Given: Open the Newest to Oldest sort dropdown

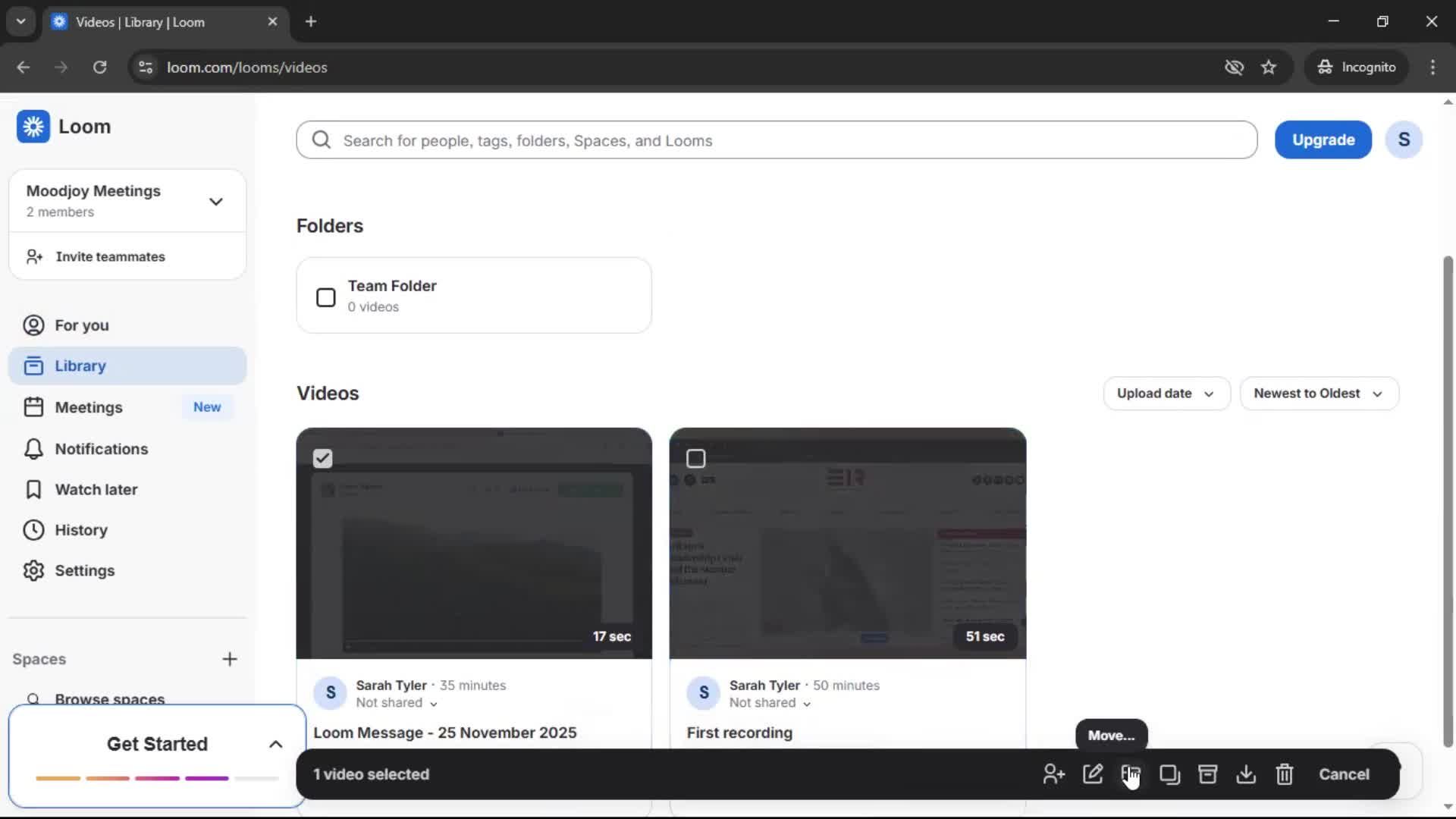Looking at the screenshot, I should coord(1319,393).
